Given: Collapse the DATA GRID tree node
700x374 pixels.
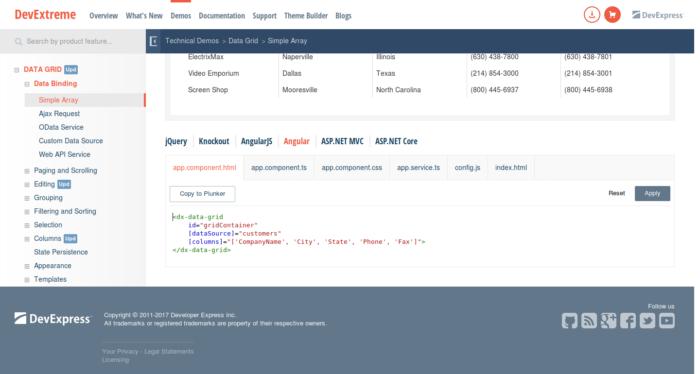Looking at the screenshot, I should point(17,70).
